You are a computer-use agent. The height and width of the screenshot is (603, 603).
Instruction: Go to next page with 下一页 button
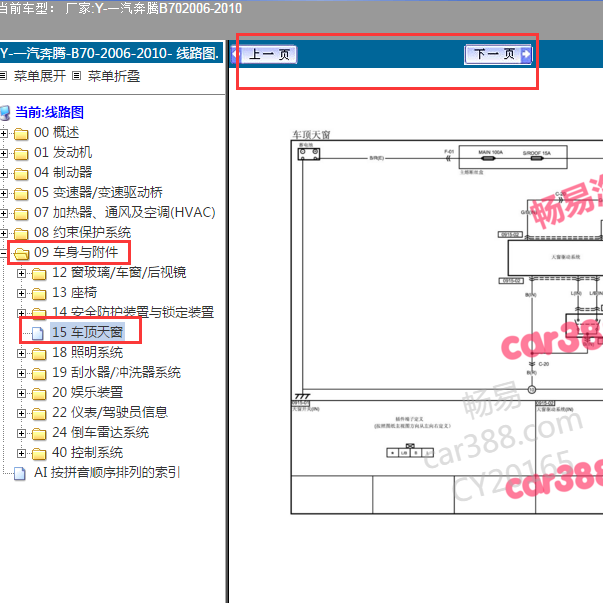coord(498,54)
